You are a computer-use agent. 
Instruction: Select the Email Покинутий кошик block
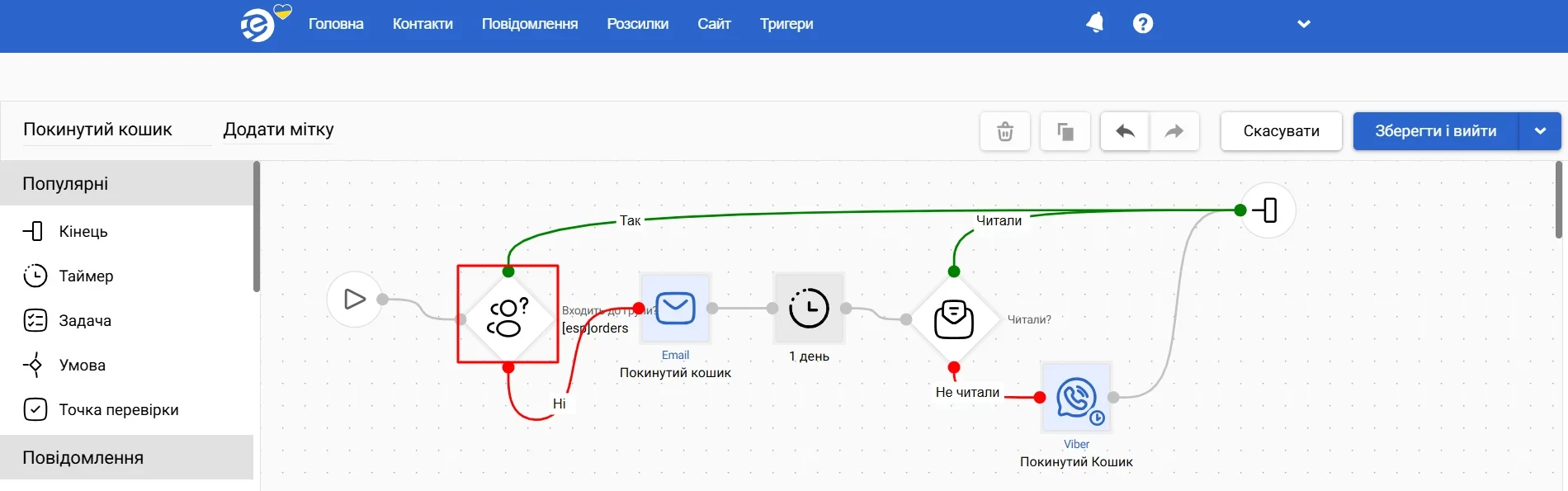click(675, 308)
